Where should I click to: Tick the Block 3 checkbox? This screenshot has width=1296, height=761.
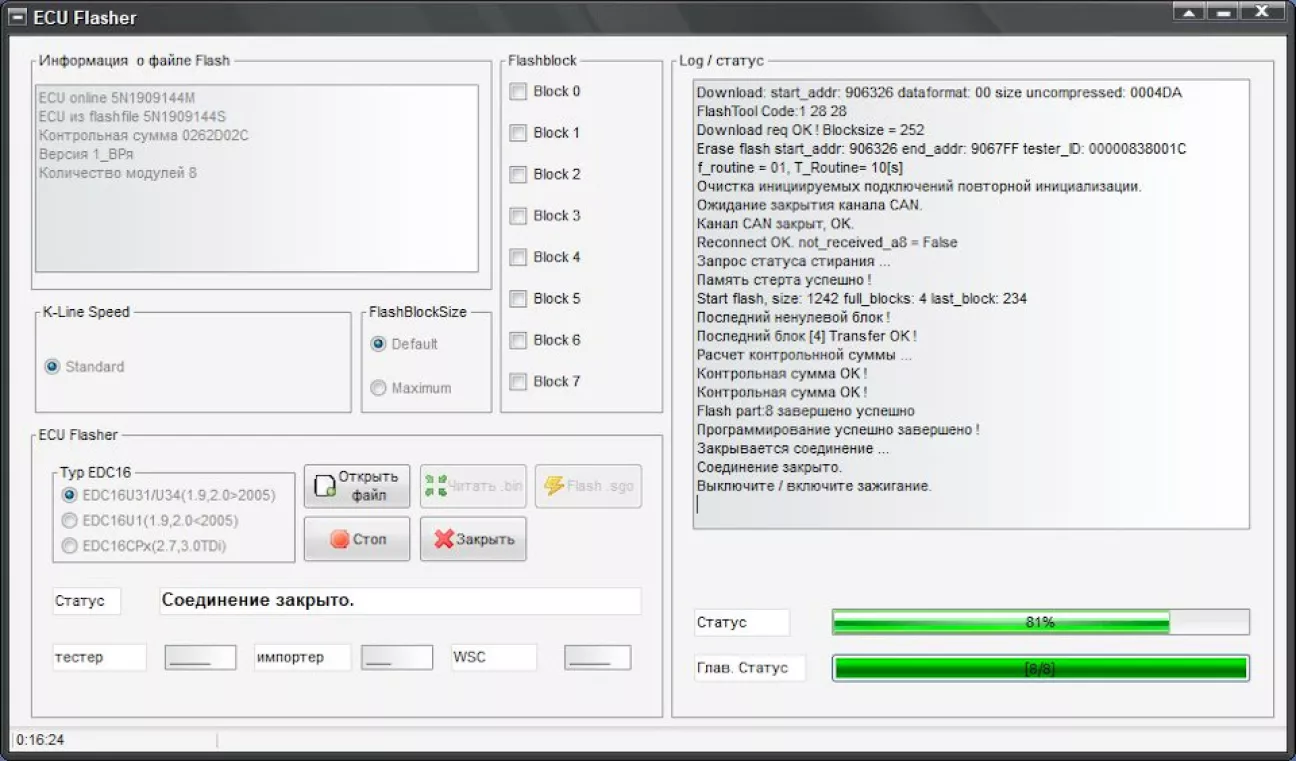coord(518,216)
